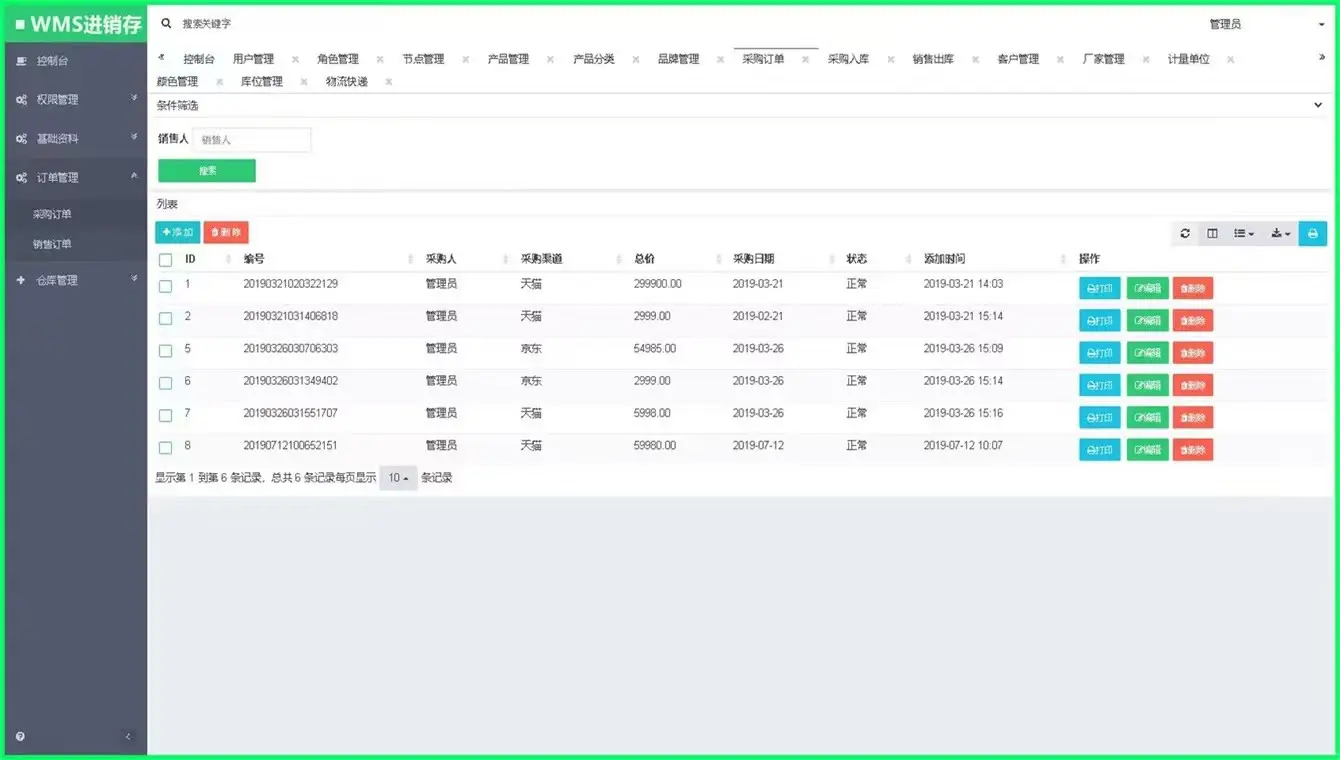The image size is (1340, 760).
Task: Click the 编辑 button on the first row
Action: (1146, 288)
